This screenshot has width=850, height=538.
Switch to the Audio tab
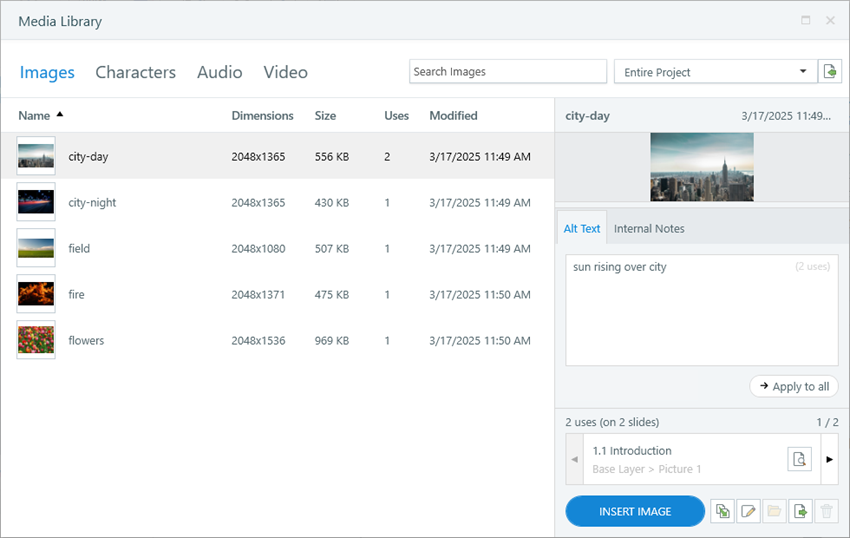[x=219, y=72]
